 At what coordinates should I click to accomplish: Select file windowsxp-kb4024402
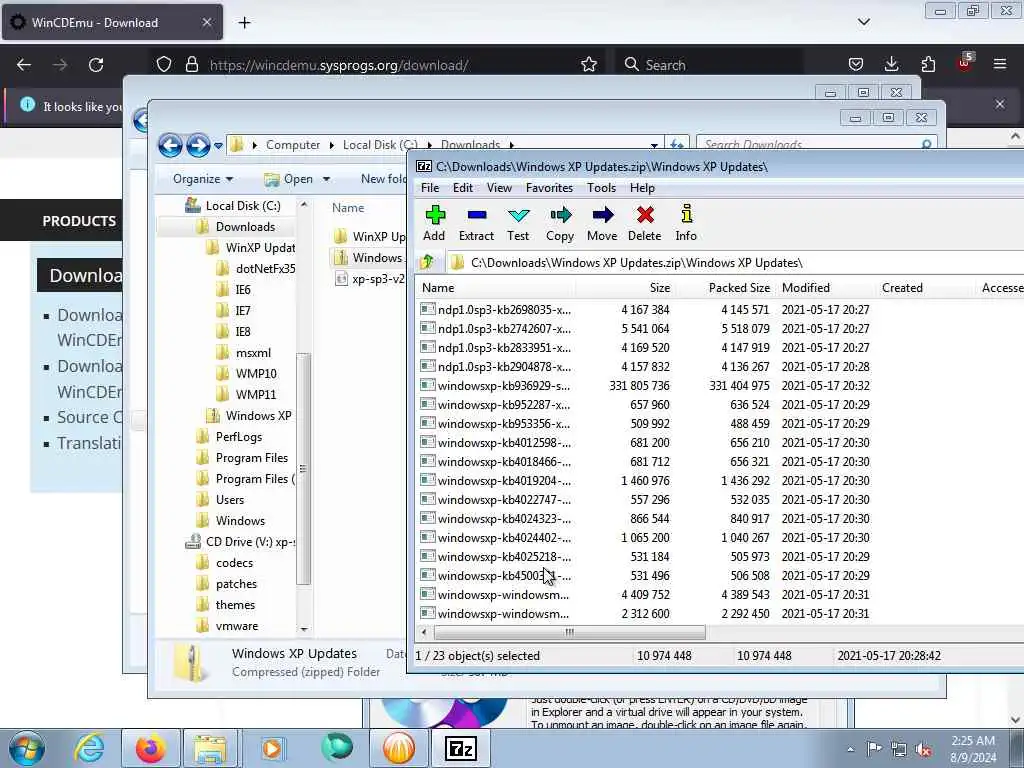(496, 538)
